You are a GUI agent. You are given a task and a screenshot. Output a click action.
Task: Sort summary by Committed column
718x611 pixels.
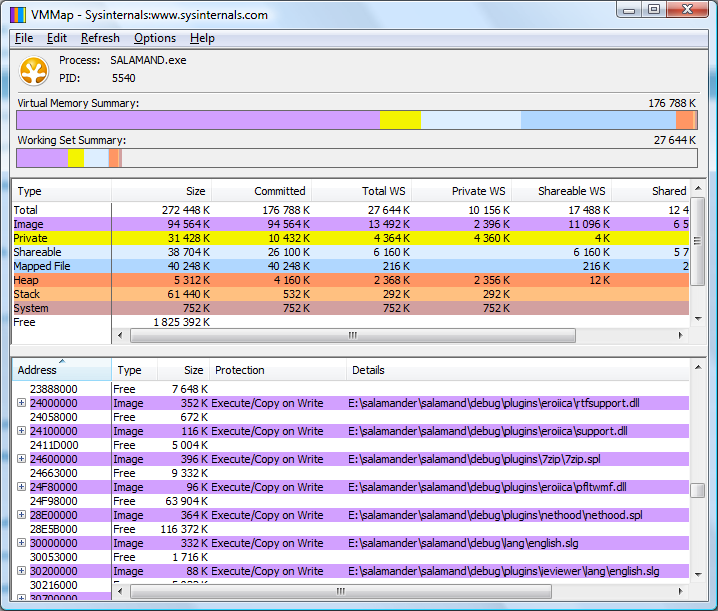(261, 191)
